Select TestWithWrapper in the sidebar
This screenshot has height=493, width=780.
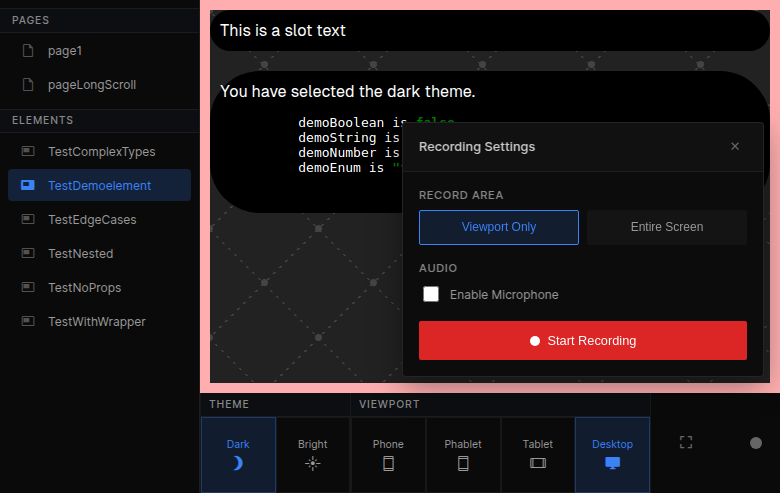tap(96, 322)
